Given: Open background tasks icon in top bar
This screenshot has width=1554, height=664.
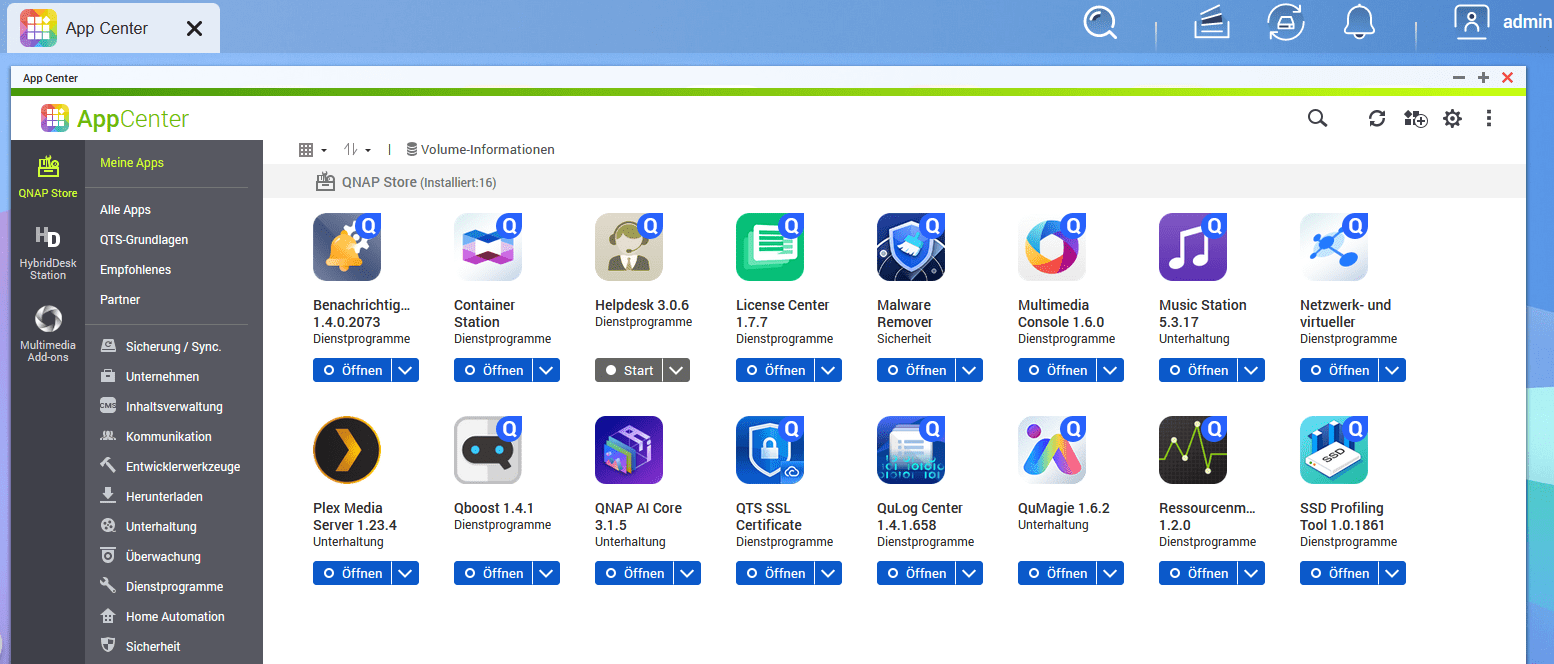Looking at the screenshot, I should coord(1211,22).
